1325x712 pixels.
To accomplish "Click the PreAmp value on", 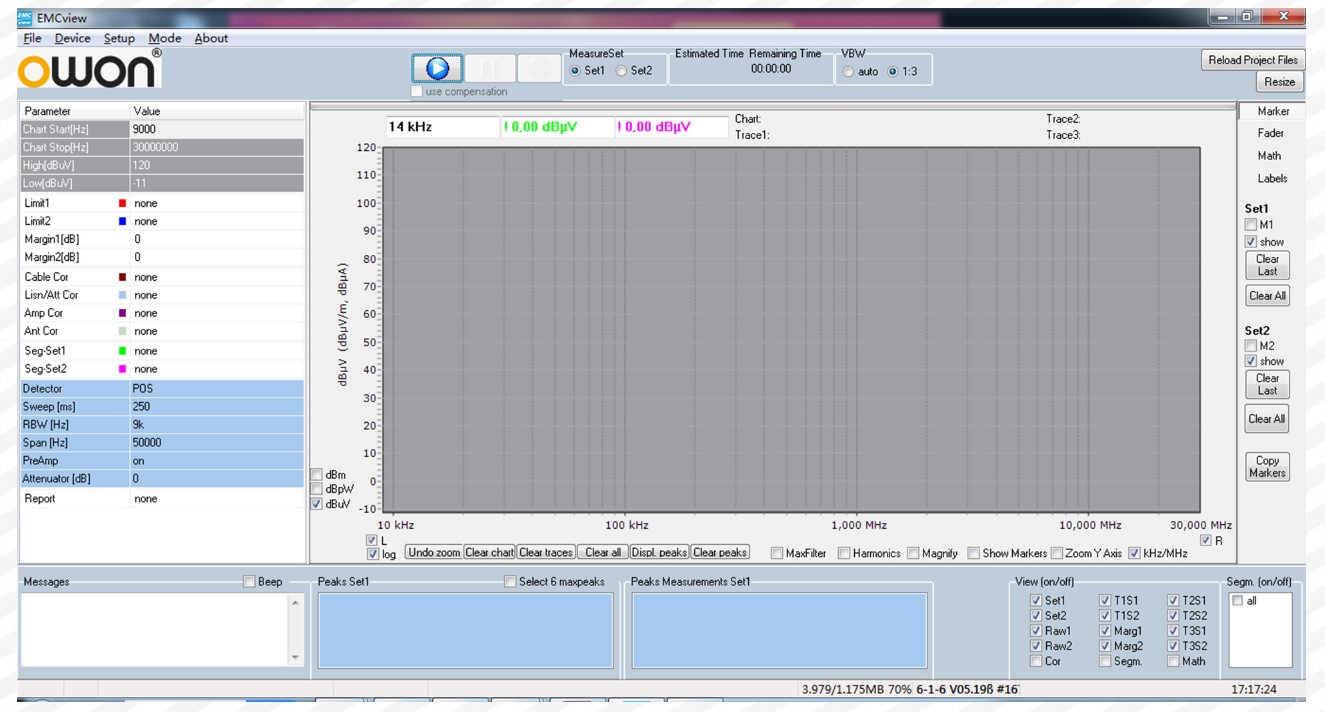I will pos(217,461).
